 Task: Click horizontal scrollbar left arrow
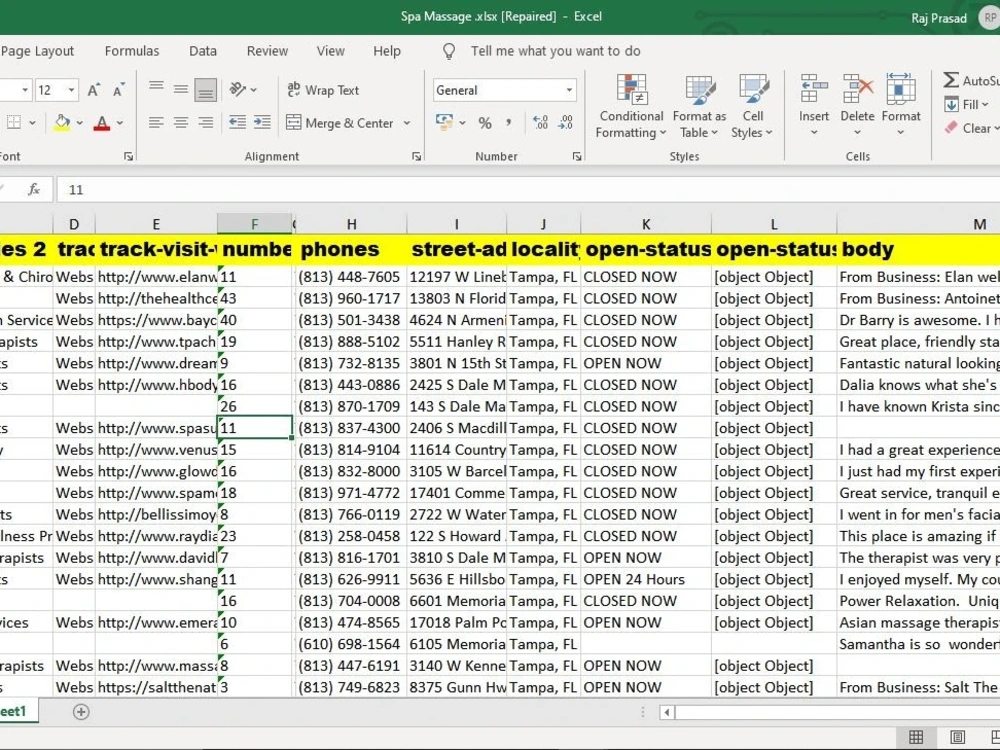pyautogui.click(x=666, y=712)
